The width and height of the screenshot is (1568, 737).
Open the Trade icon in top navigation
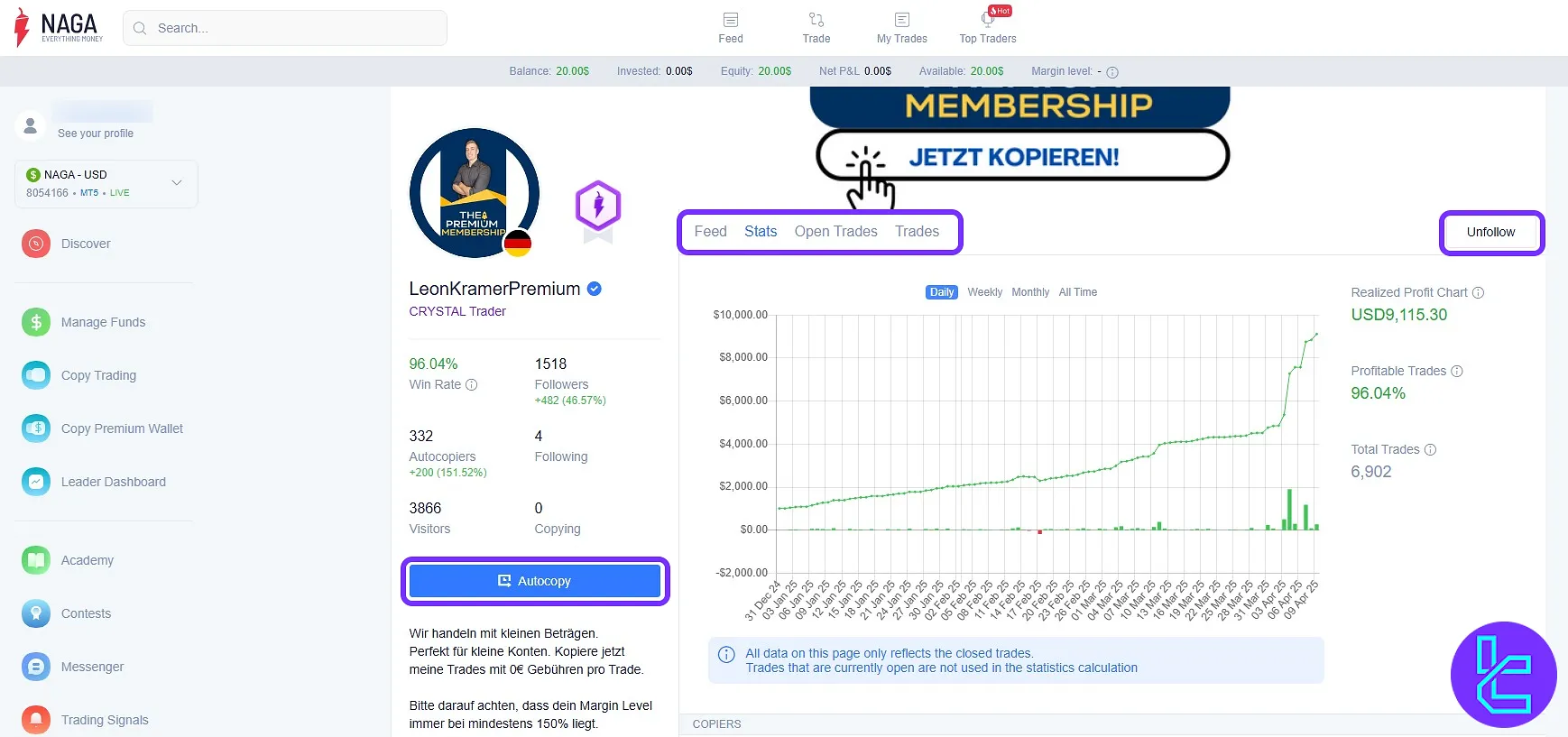(x=816, y=20)
